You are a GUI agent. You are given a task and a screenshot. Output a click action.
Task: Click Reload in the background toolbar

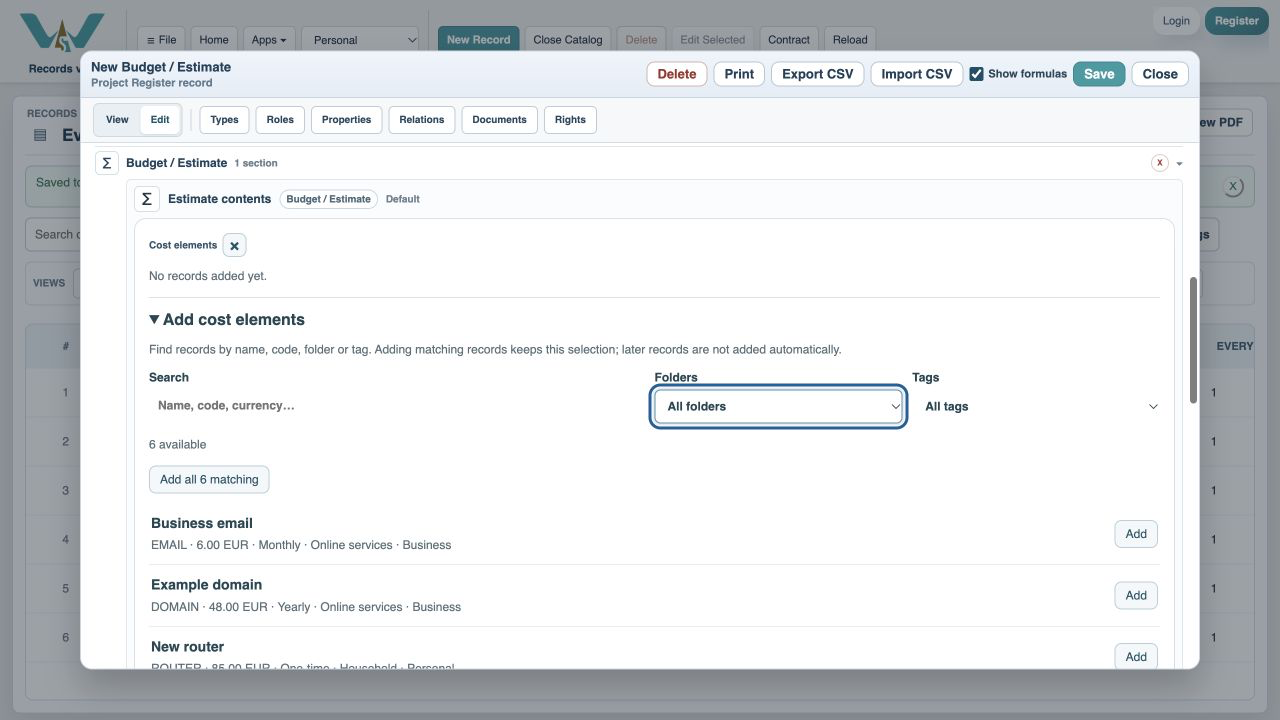pyautogui.click(x=850, y=40)
